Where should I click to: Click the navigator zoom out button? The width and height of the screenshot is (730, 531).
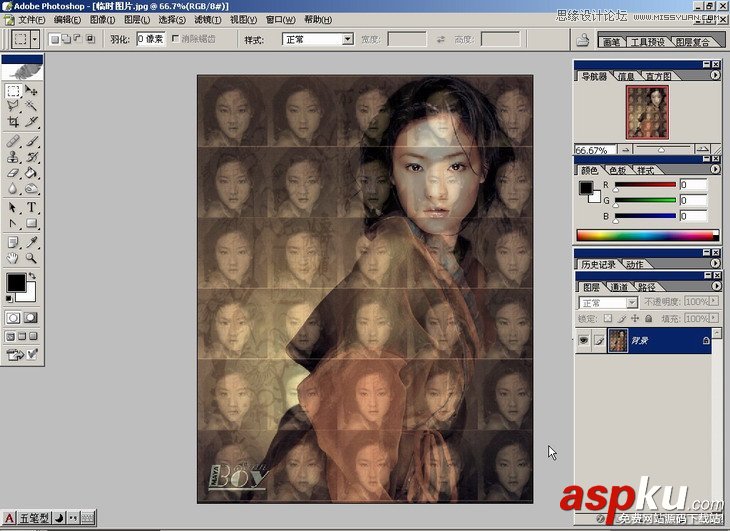625,149
